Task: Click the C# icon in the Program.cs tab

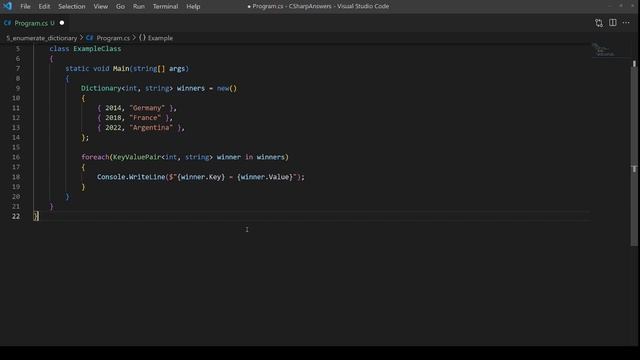Action: coord(7,23)
